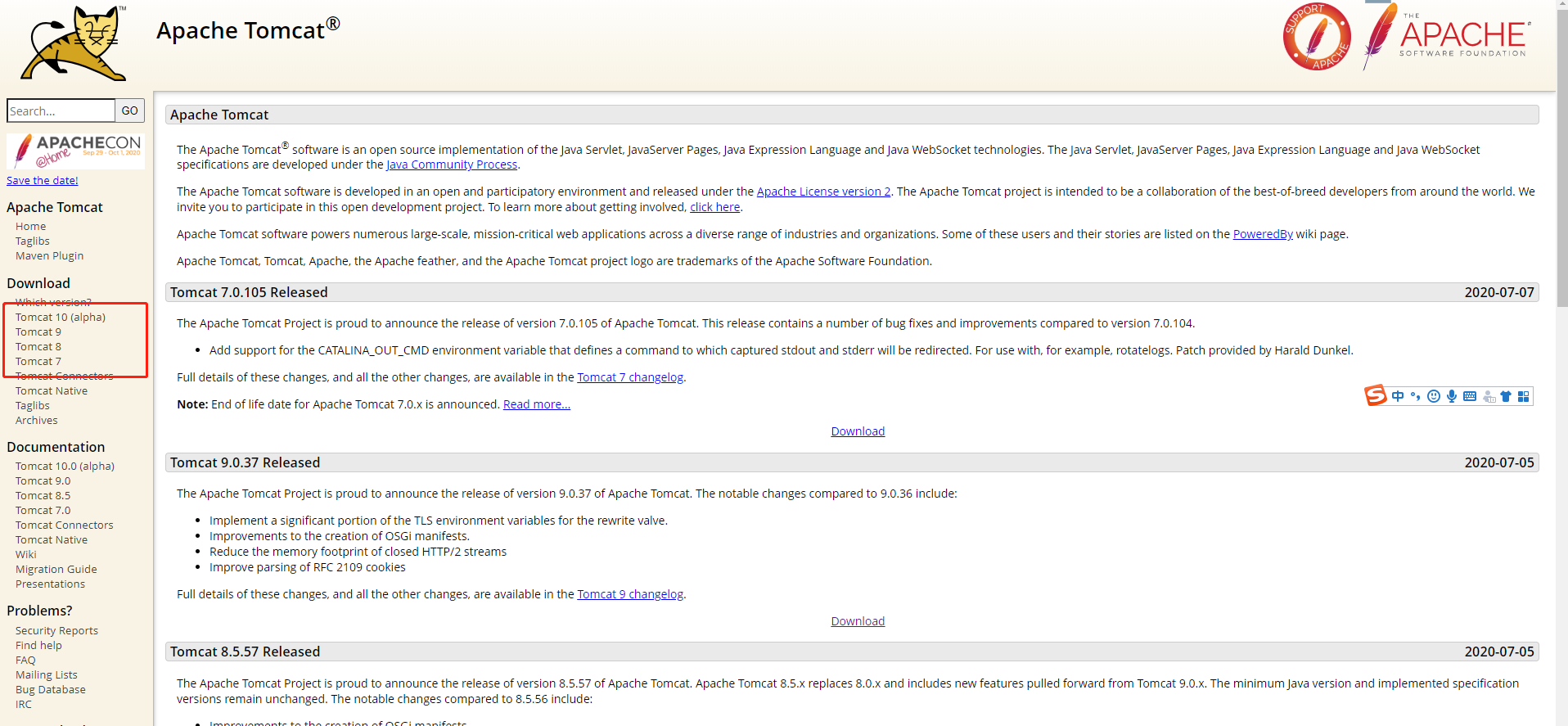Select Tomcat 8 under Download
The width and height of the screenshot is (1568, 726).
click(38, 346)
